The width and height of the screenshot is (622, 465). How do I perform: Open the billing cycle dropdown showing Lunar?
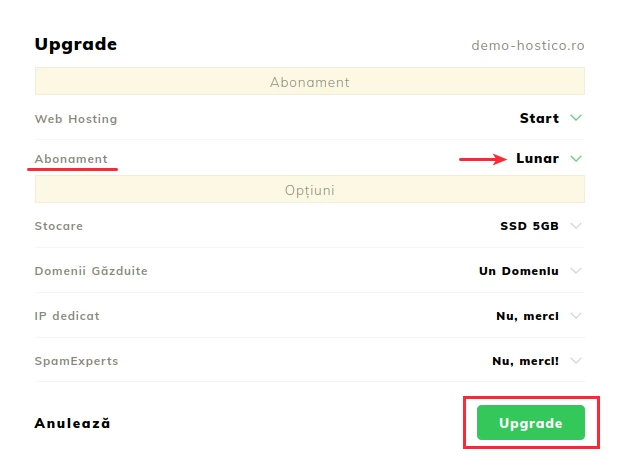(x=537, y=158)
